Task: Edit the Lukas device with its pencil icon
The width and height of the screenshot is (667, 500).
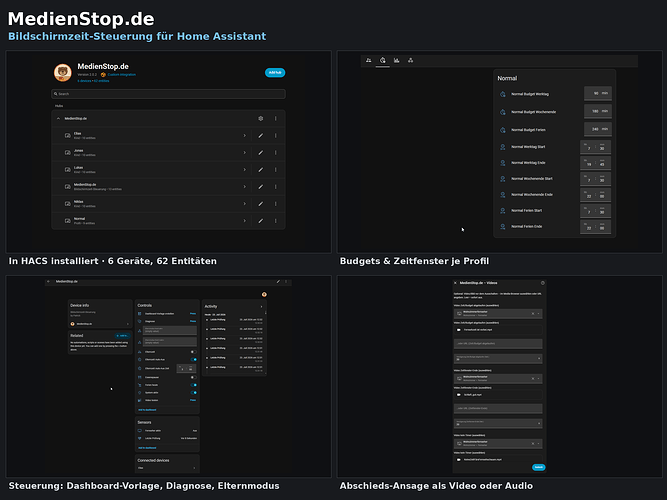Action: [260, 169]
